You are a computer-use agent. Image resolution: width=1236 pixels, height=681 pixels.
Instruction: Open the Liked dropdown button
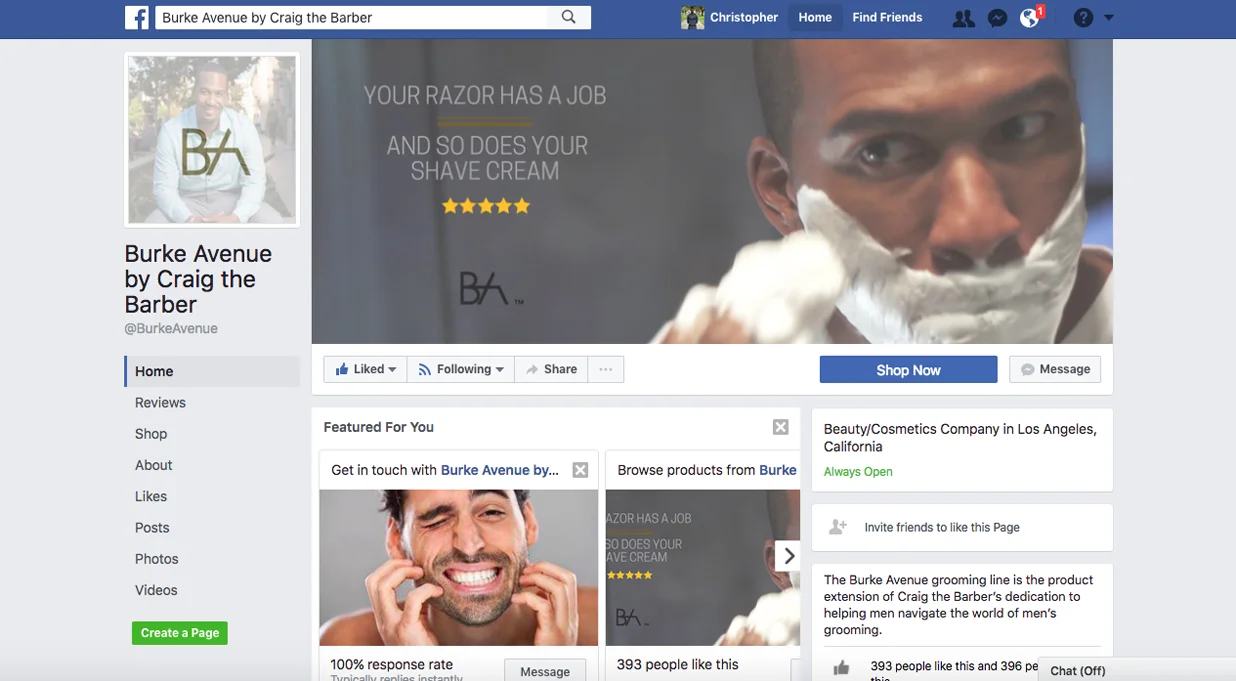(365, 369)
